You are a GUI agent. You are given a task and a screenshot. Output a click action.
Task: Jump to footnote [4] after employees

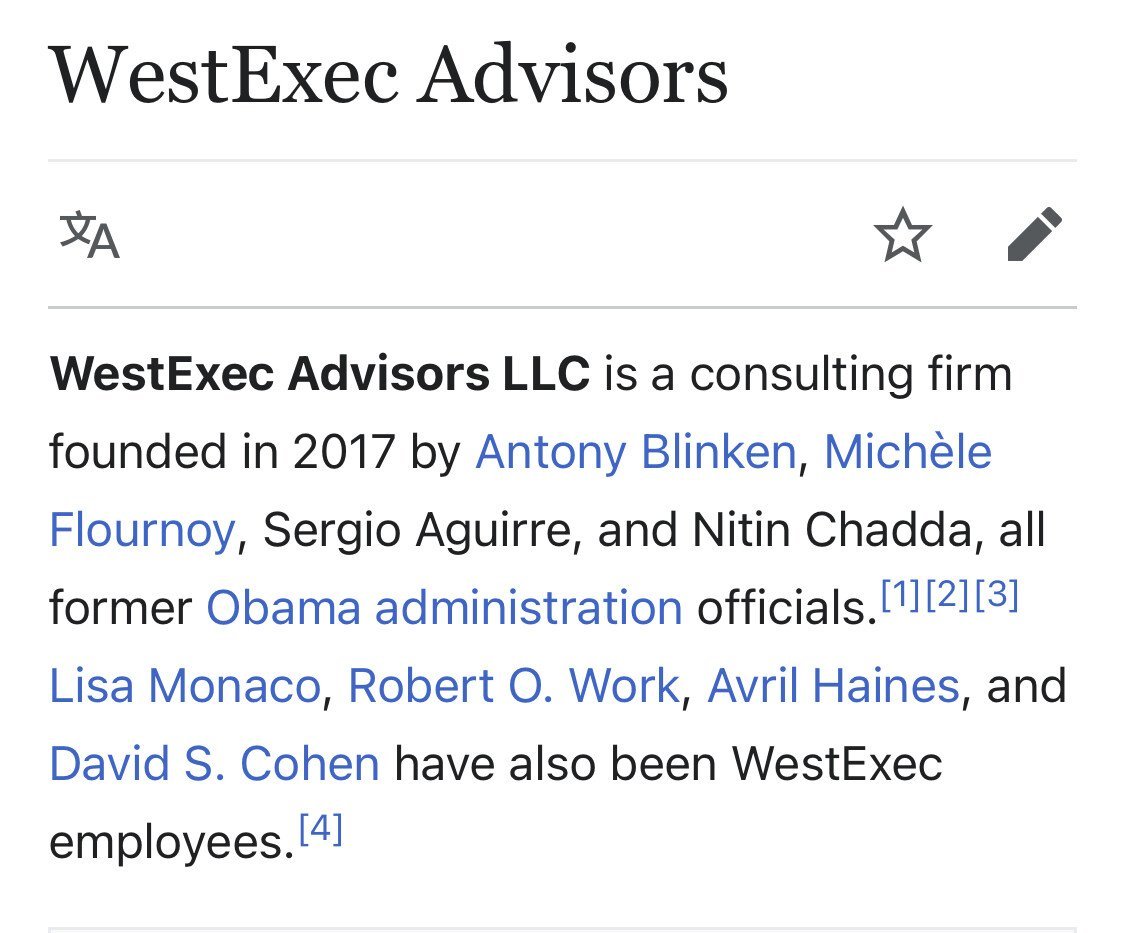[320, 830]
